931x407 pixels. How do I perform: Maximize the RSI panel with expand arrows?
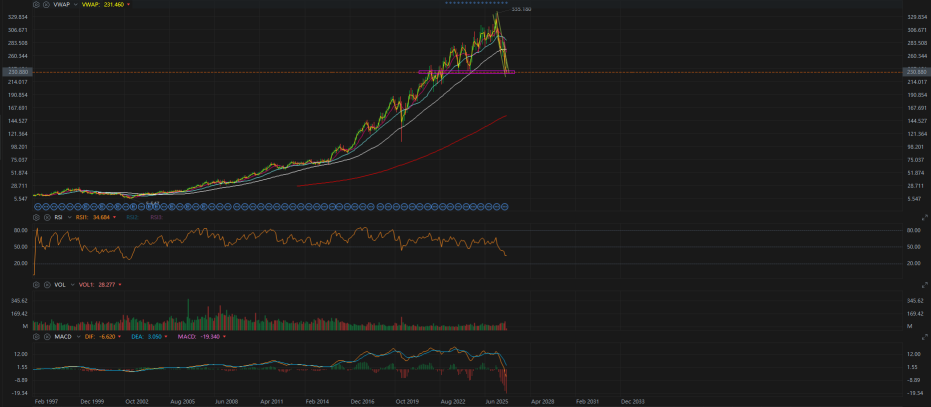[x=924, y=217]
